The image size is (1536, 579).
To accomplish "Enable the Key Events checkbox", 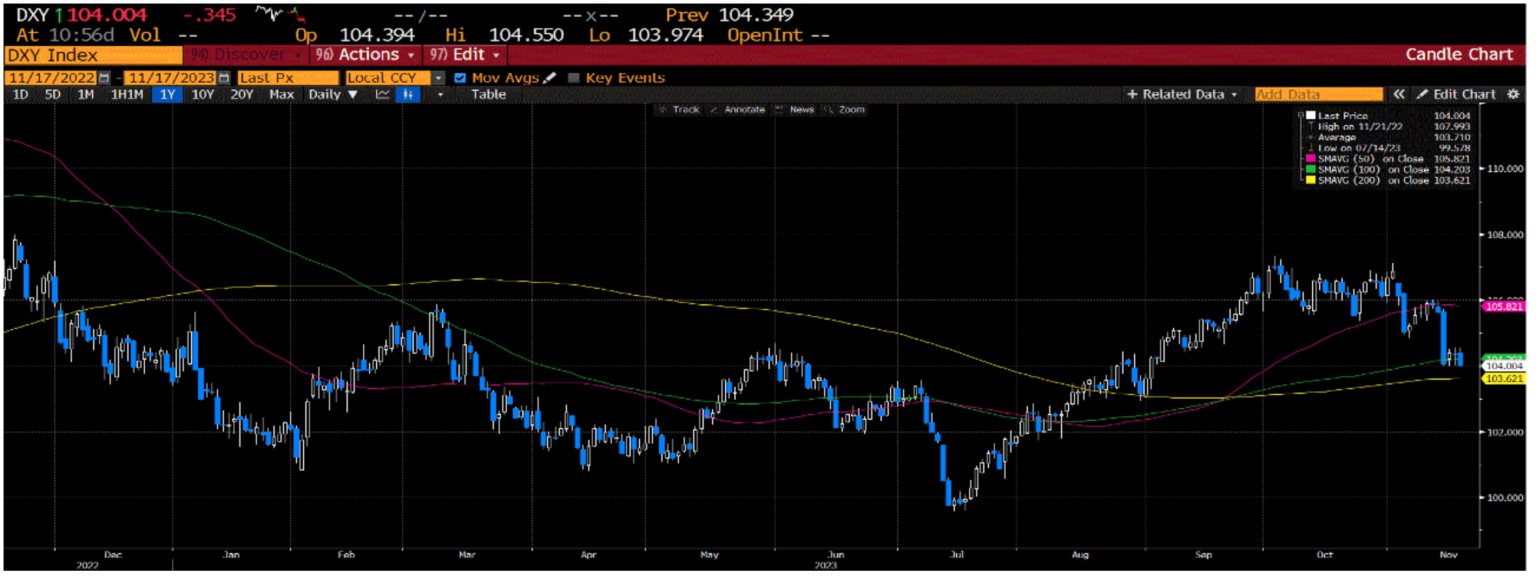I will 573,77.
